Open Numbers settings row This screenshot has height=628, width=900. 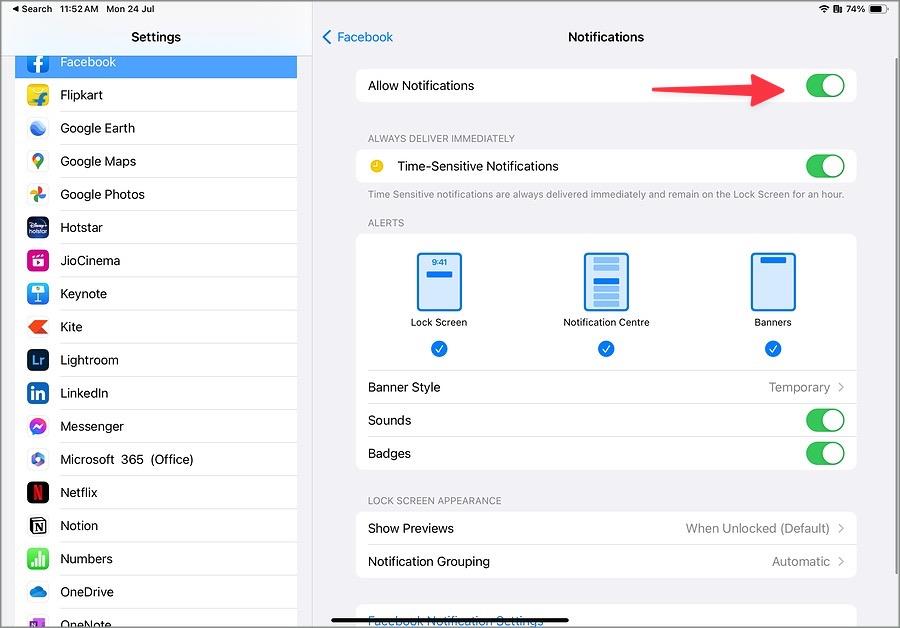pyautogui.click(x=156, y=559)
